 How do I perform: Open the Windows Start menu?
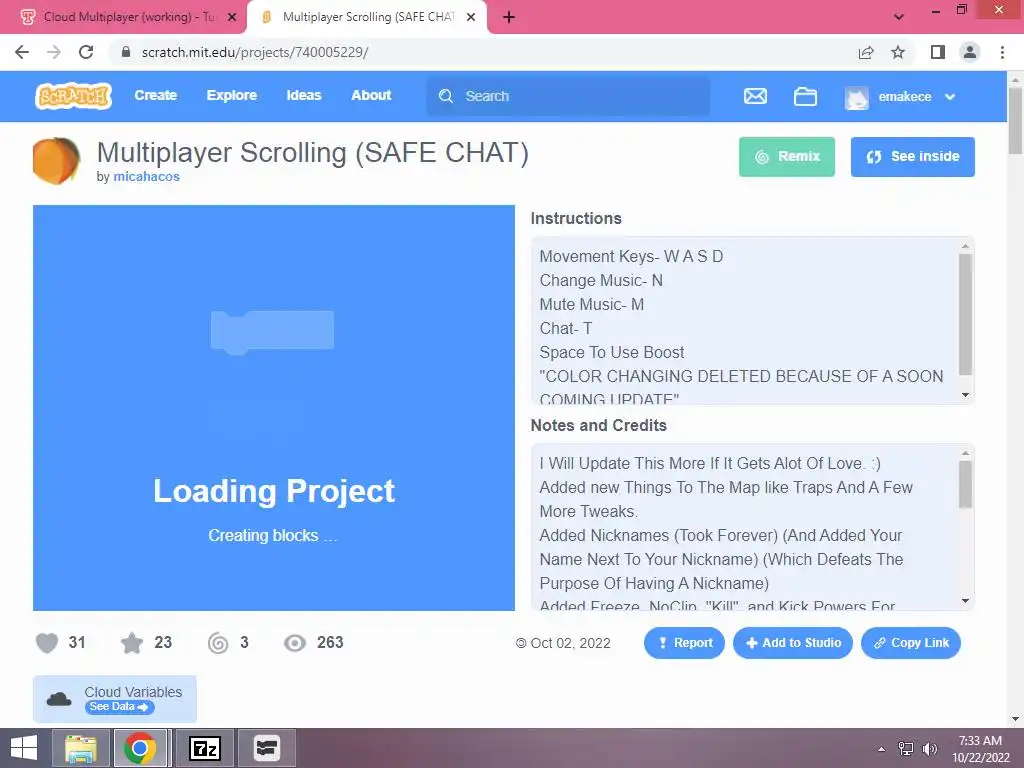(x=24, y=748)
